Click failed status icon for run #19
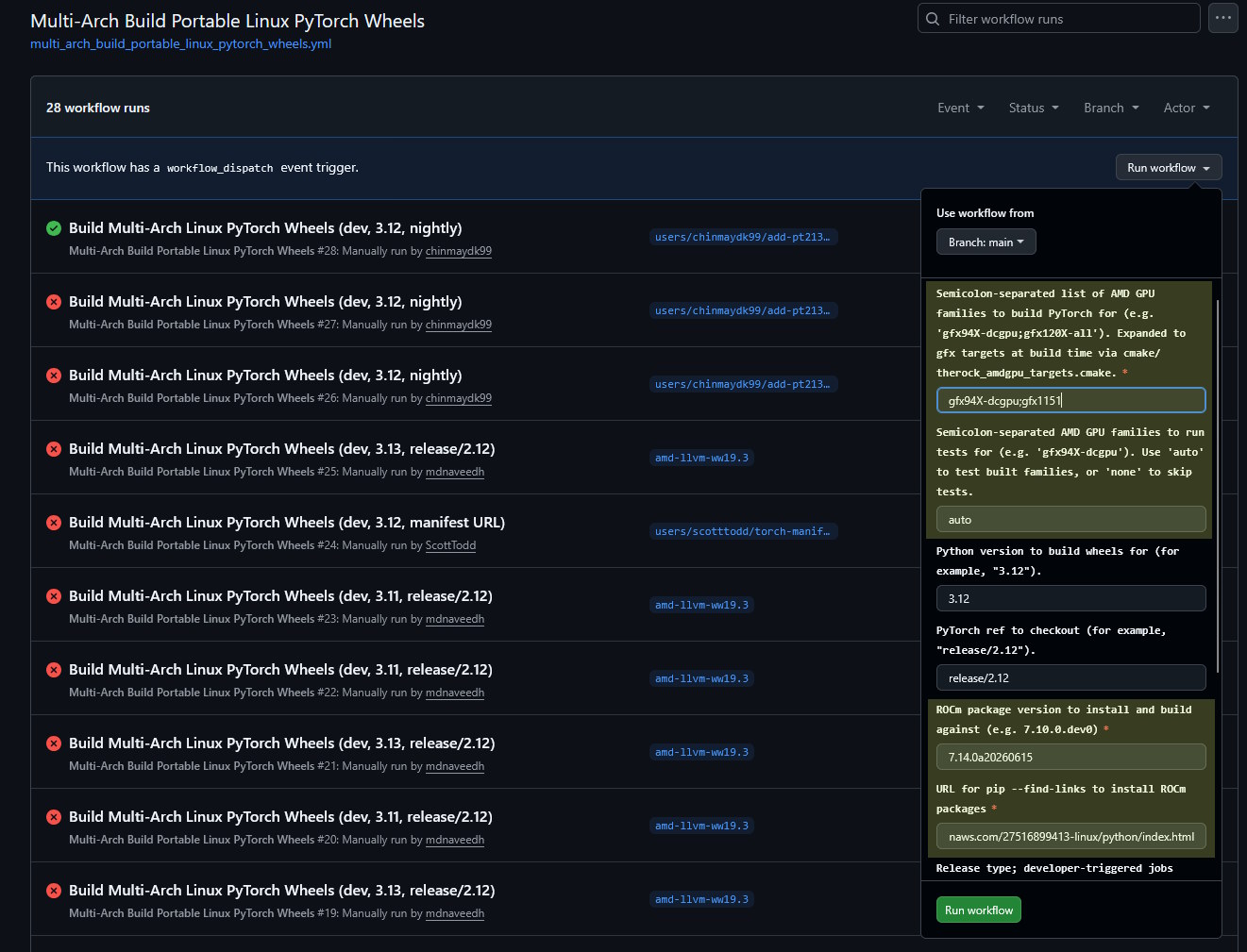1247x952 pixels. tap(54, 891)
